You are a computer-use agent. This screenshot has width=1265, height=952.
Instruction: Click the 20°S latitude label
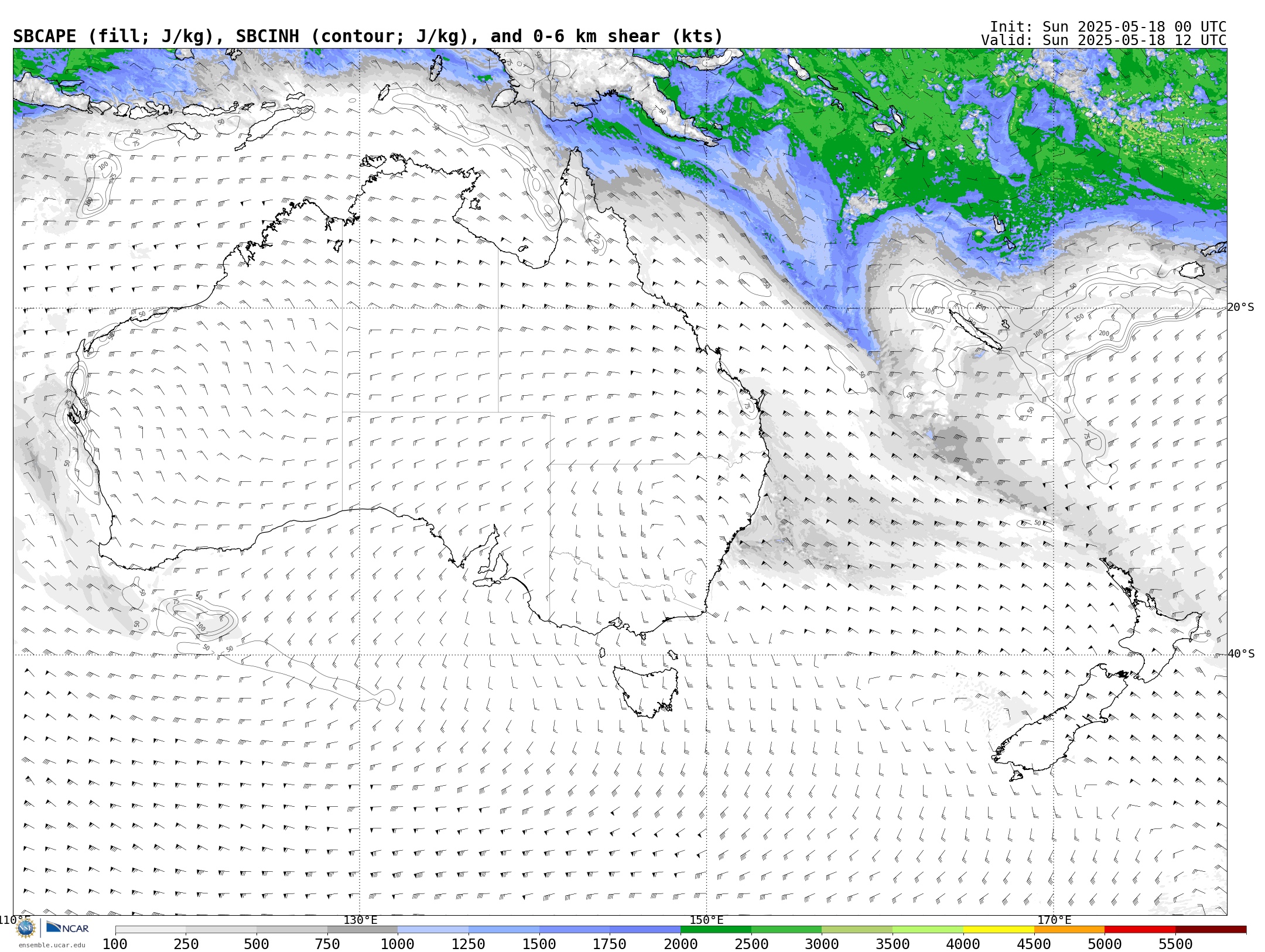pyautogui.click(x=1241, y=307)
